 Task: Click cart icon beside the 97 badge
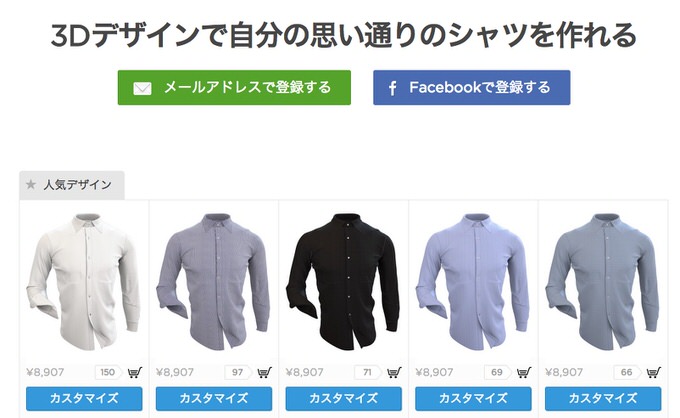coord(265,372)
